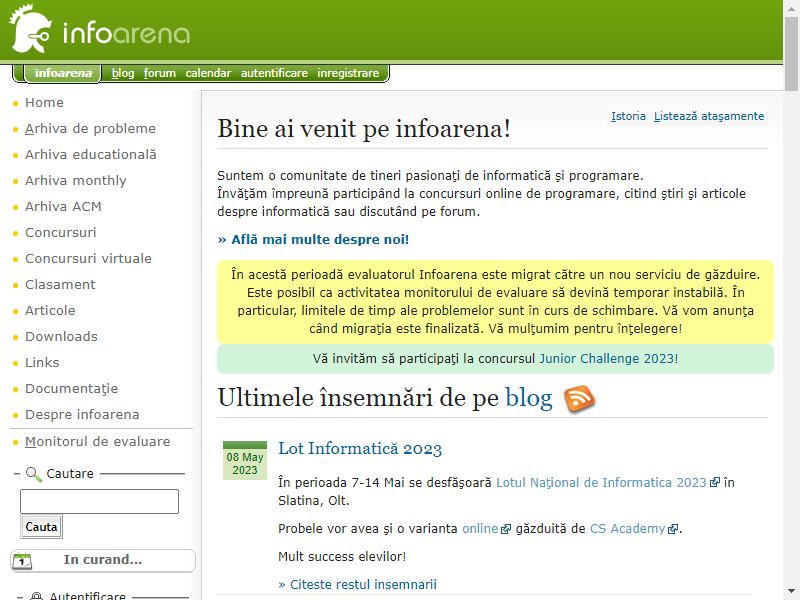Click the Cautare search input field
The width and height of the screenshot is (800, 600).
(x=99, y=502)
